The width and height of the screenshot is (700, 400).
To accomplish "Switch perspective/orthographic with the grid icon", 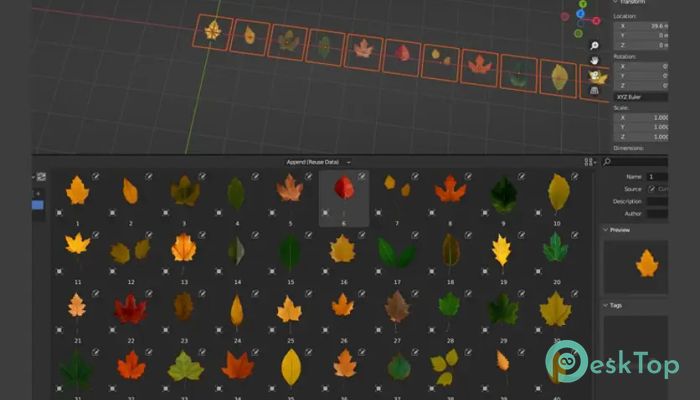I will click(594, 91).
